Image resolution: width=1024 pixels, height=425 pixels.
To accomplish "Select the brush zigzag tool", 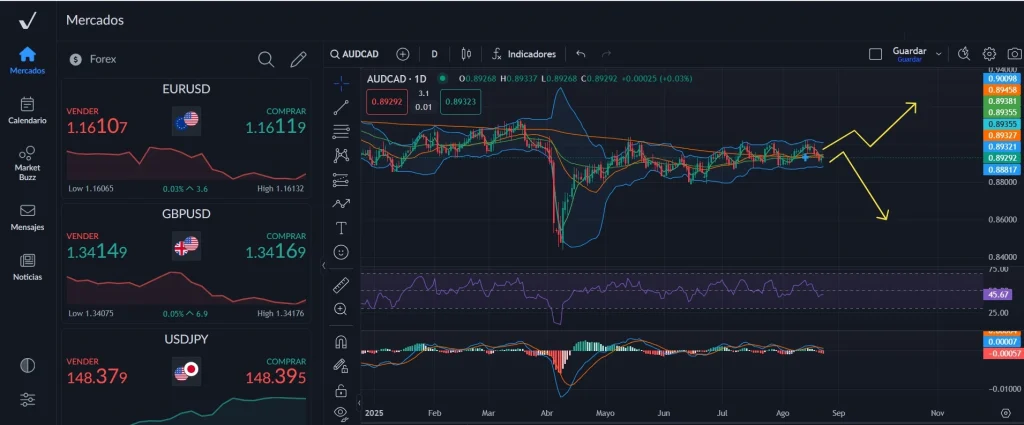I will point(341,204).
